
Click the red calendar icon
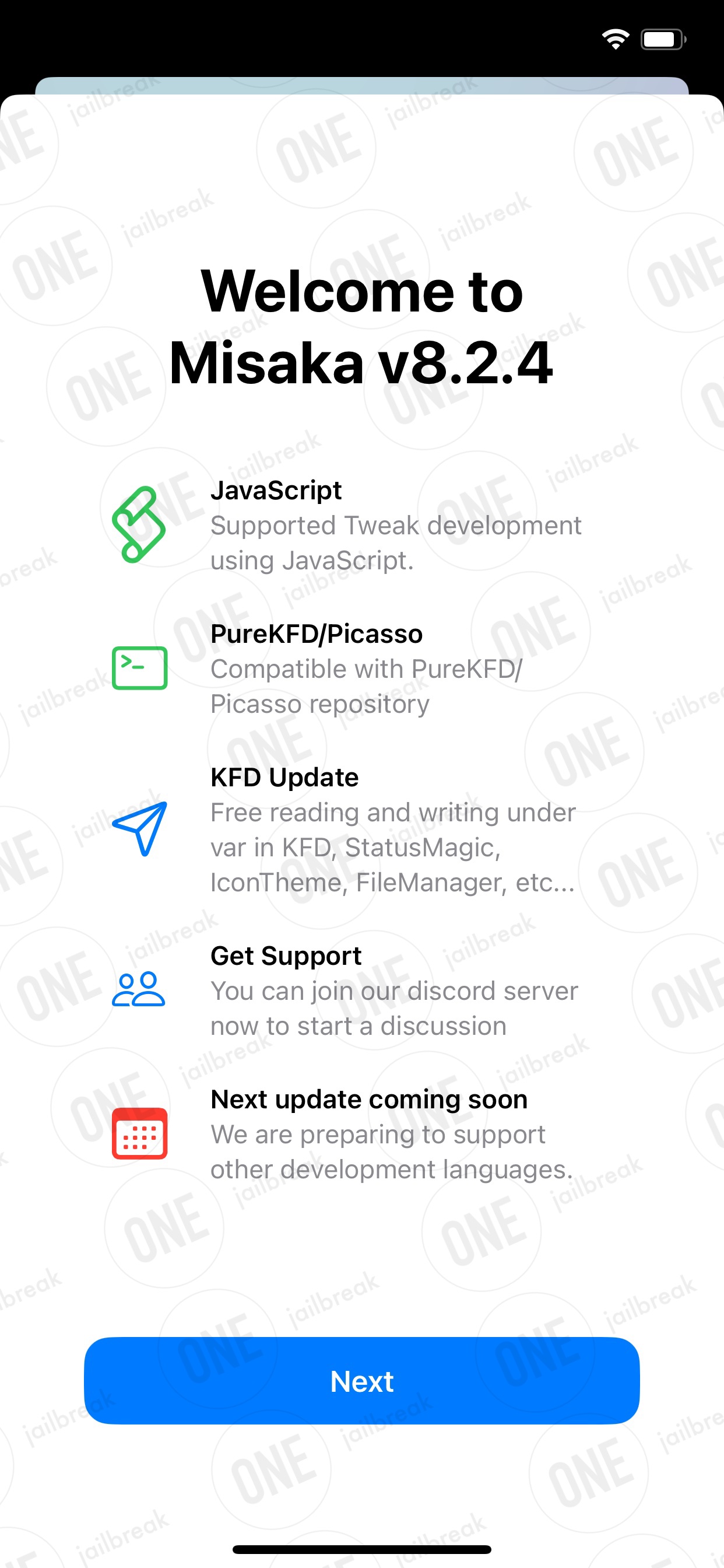point(139,1133)
